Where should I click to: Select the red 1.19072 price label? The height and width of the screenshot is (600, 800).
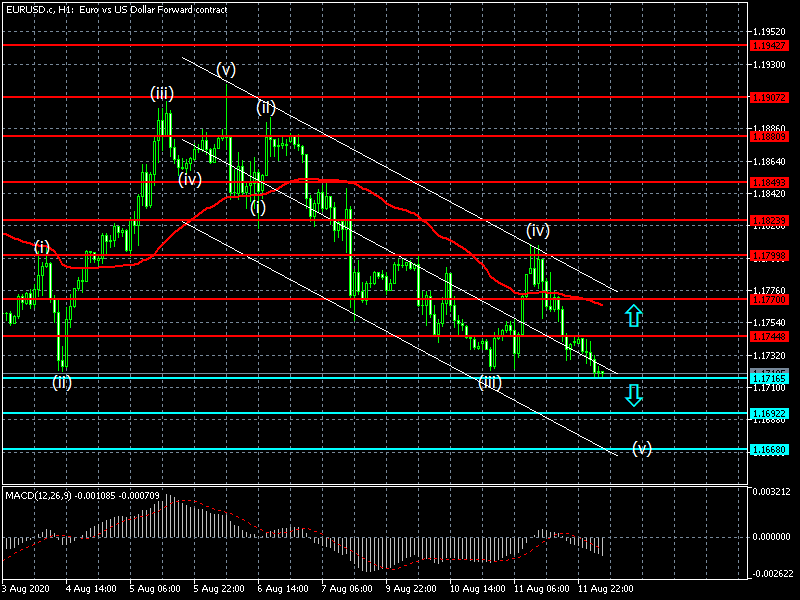tap(769, 97)
